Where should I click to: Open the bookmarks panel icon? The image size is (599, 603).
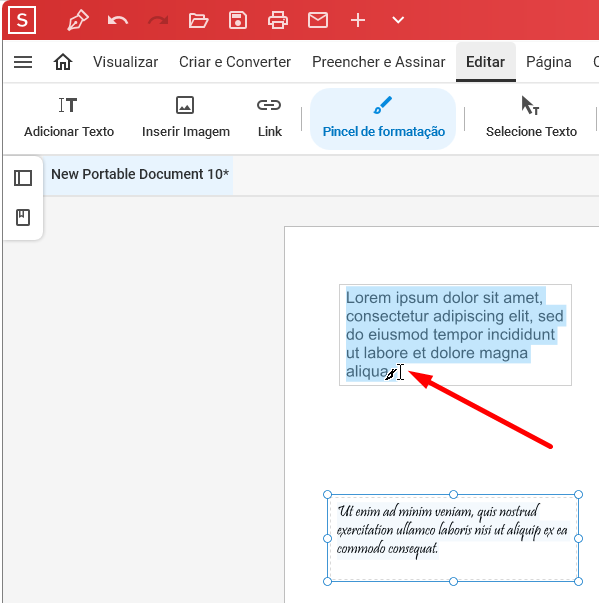click(23, 218)
